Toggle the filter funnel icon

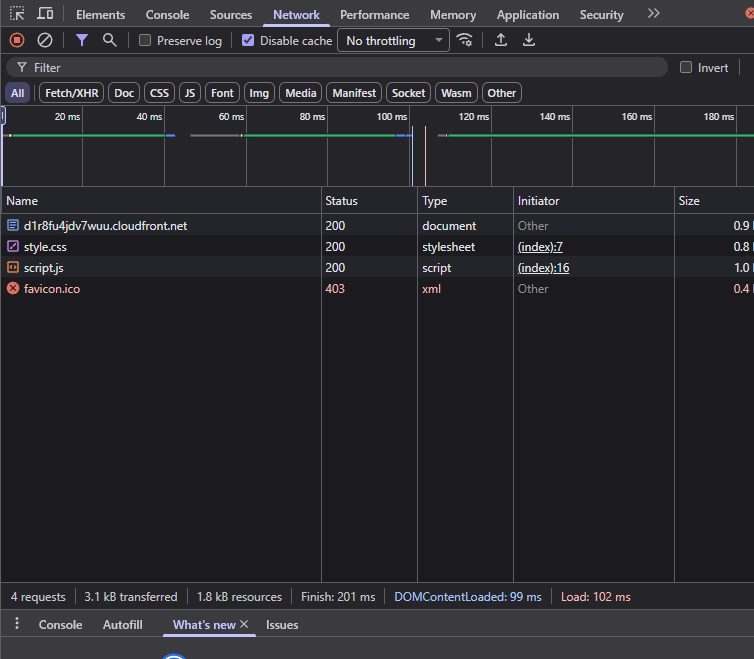(82, 40)
